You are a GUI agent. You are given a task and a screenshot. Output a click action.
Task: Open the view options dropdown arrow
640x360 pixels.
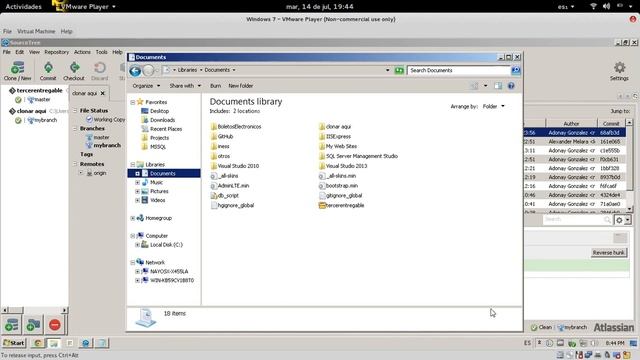pyautogui.click(x=485, y=86)
